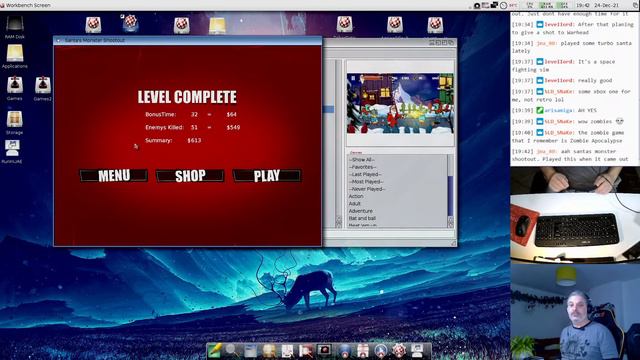
Task: Click the games list scrollbar down arrow
Action: coord(339,224)
